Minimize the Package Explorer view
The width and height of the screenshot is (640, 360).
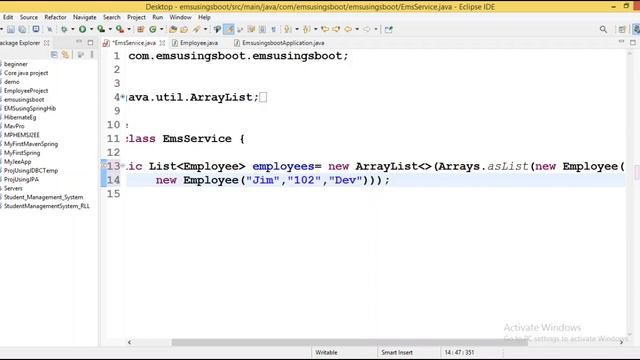click(79, 42)
